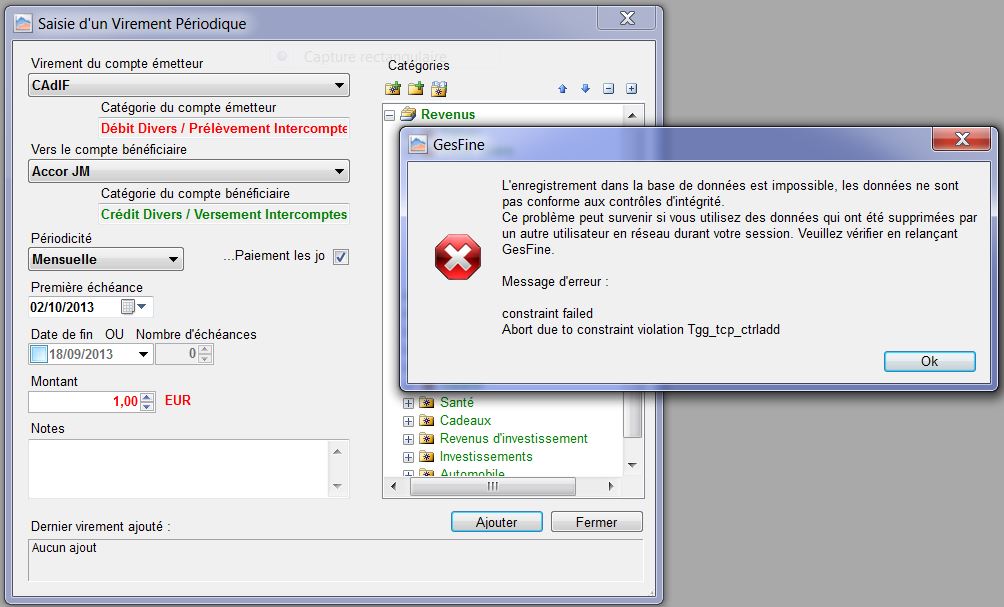1004x607 pixels.
Task: Expand all categories with the plus icon
Action: [631, 89]
